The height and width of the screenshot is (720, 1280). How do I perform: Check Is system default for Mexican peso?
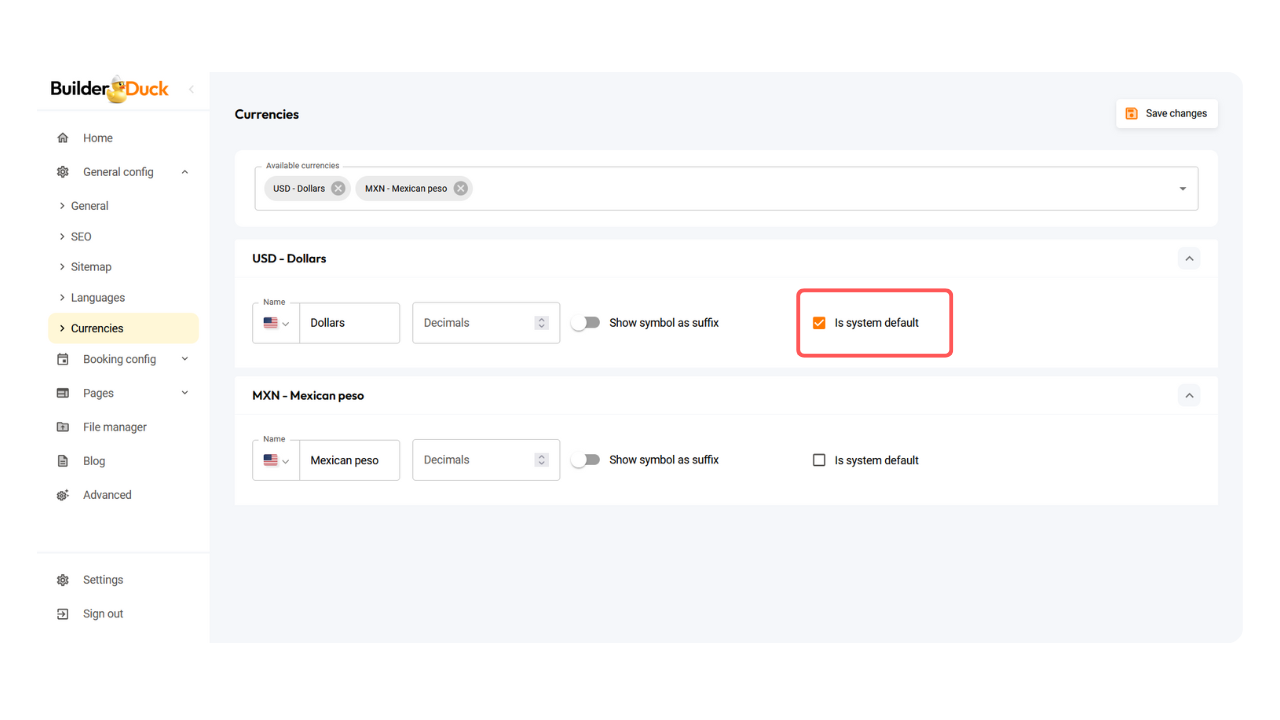coord(819,460)
